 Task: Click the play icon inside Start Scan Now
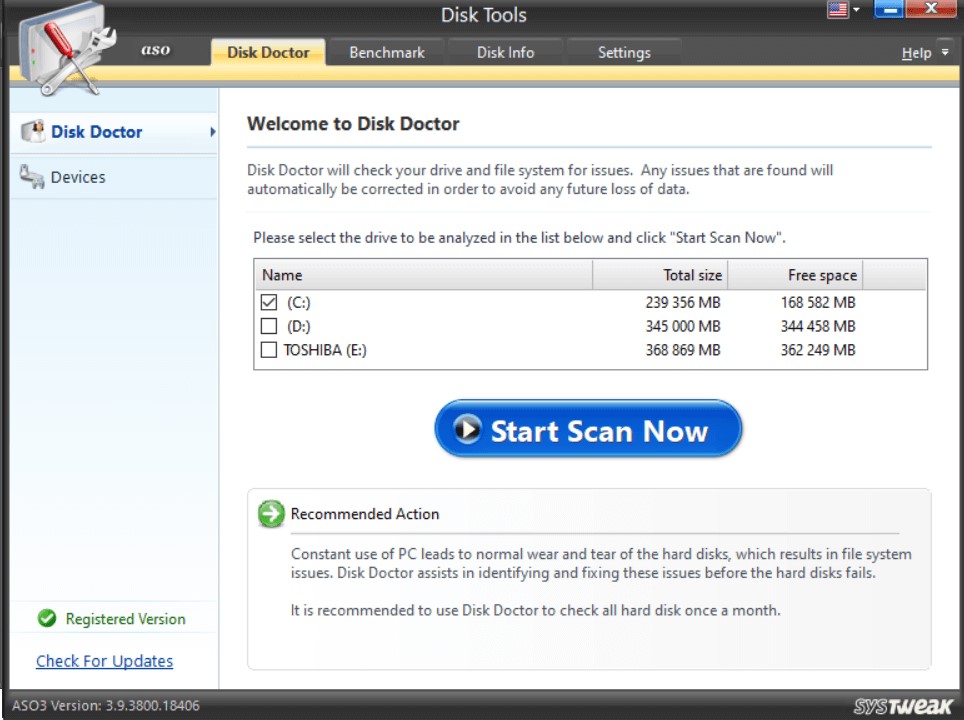(467, 431)
